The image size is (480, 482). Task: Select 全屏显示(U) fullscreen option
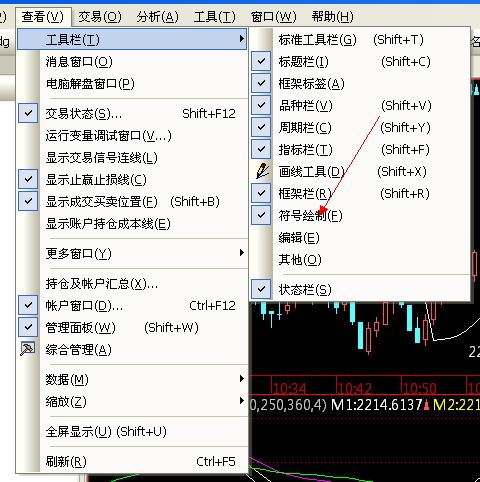click(132, 431)
